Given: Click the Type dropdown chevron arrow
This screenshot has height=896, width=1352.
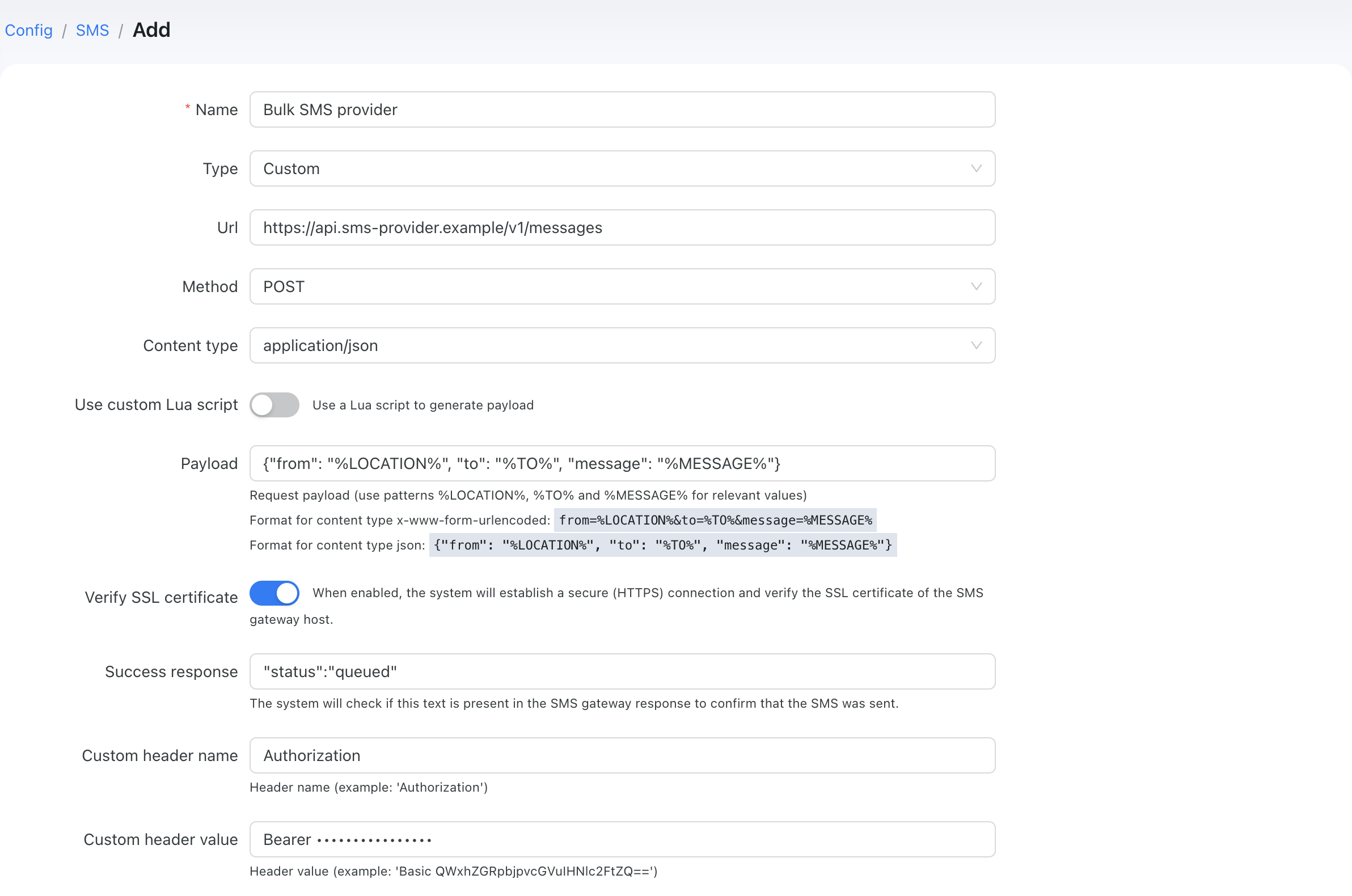Looking at the screenshot, I should coord(976,168).
